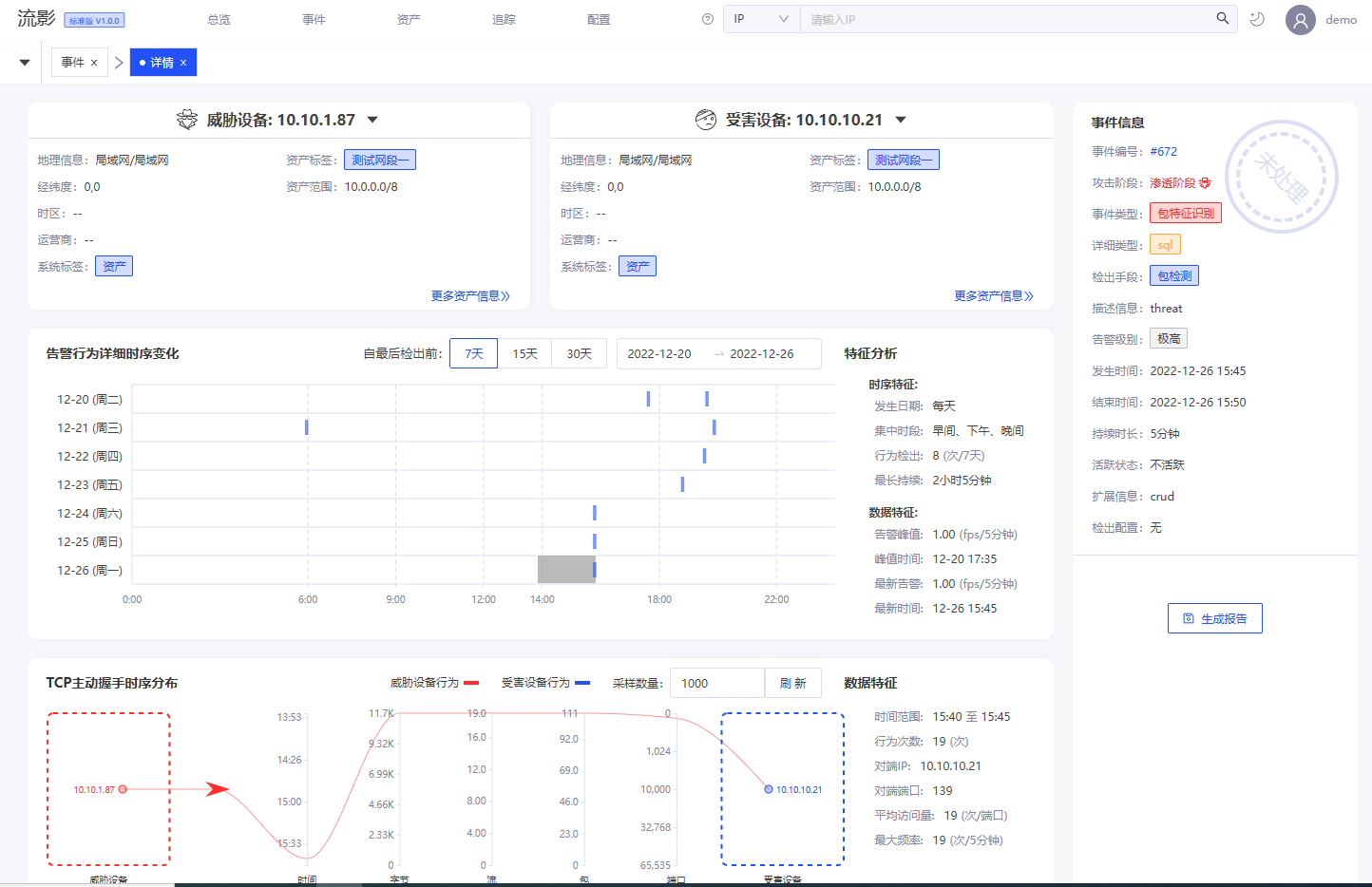Image resolution: width=1372 pixels, height=887 pixels.
Task: Open the IP search type dropdown
Action: point(761,19)
